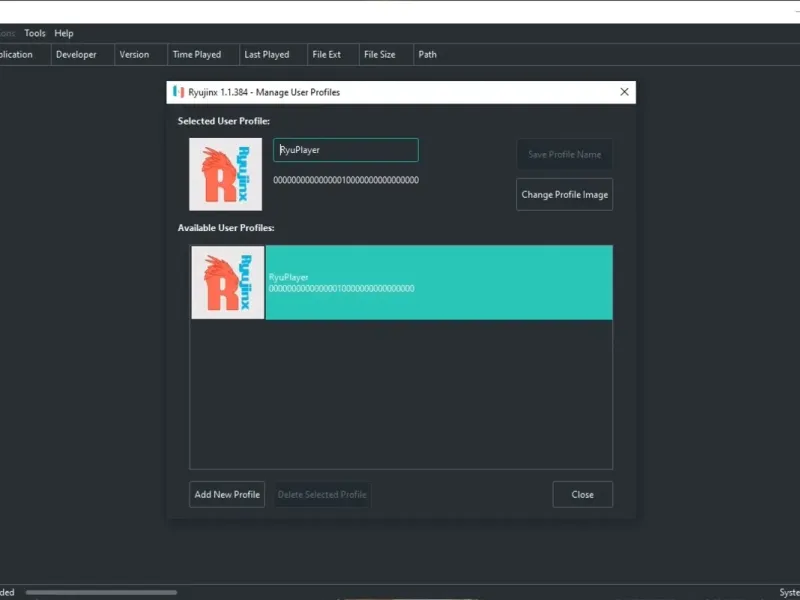
Task: Click Add New Profile button
Action: point(227,494)
